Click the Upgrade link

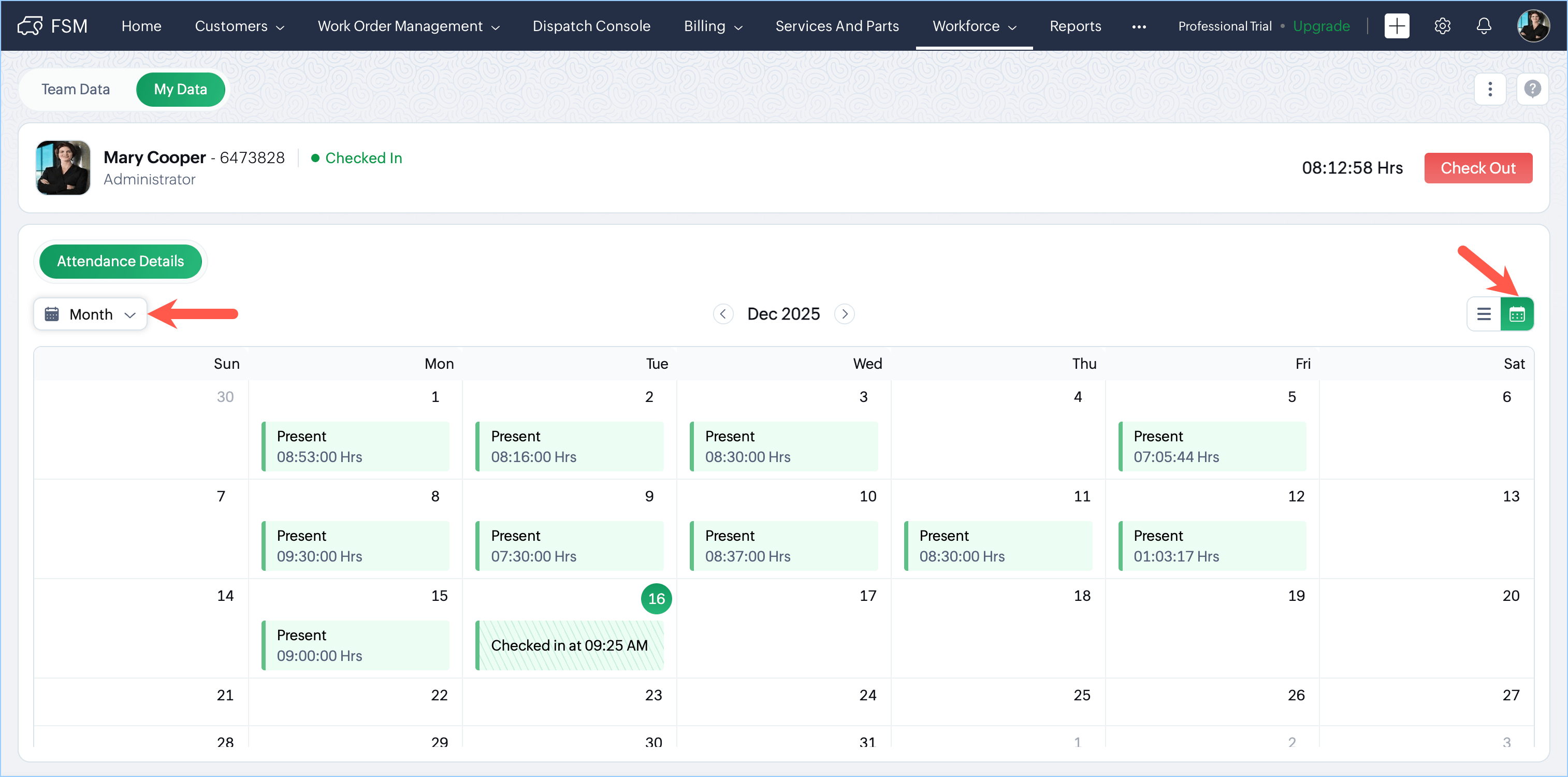coord(1321,26)
